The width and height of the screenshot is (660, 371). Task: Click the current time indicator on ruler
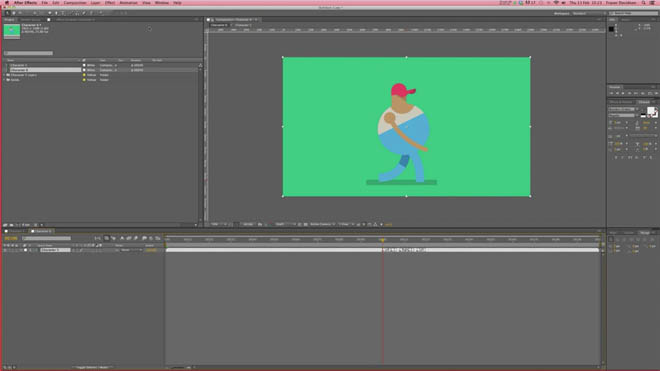(x=383, y=240)
